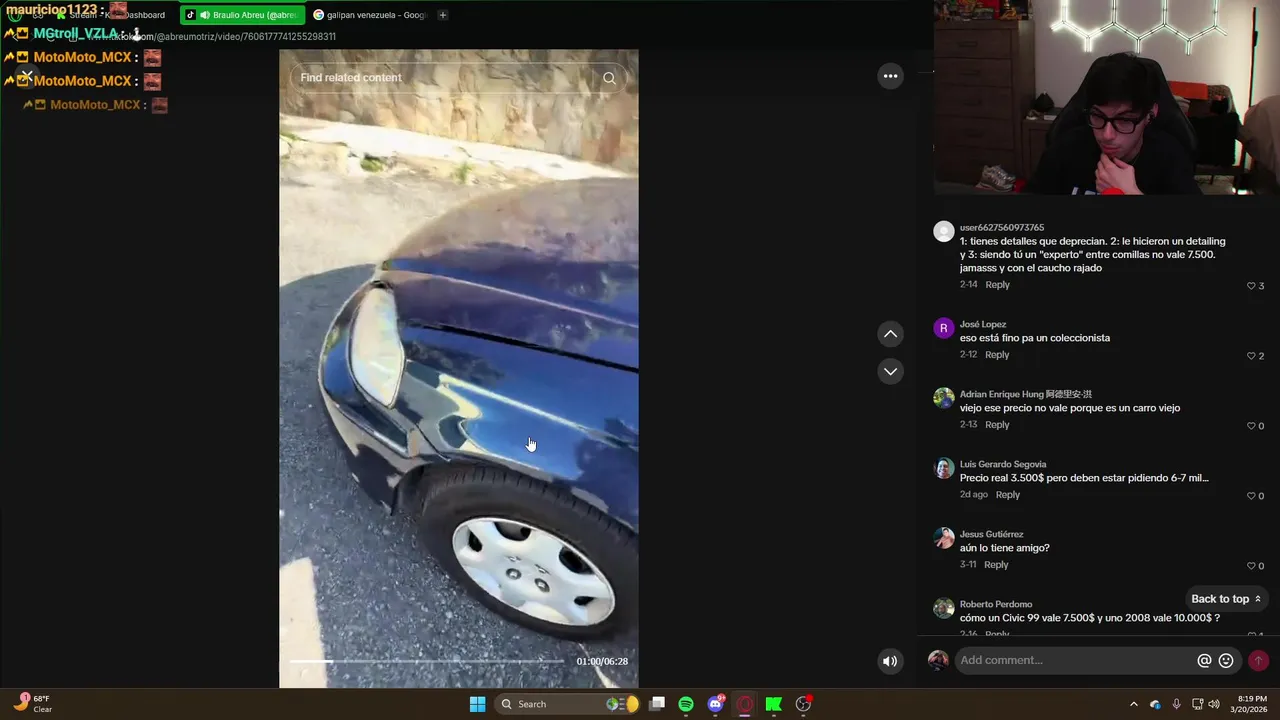Expand hidden system tray icons chevron

[1133, 704]
